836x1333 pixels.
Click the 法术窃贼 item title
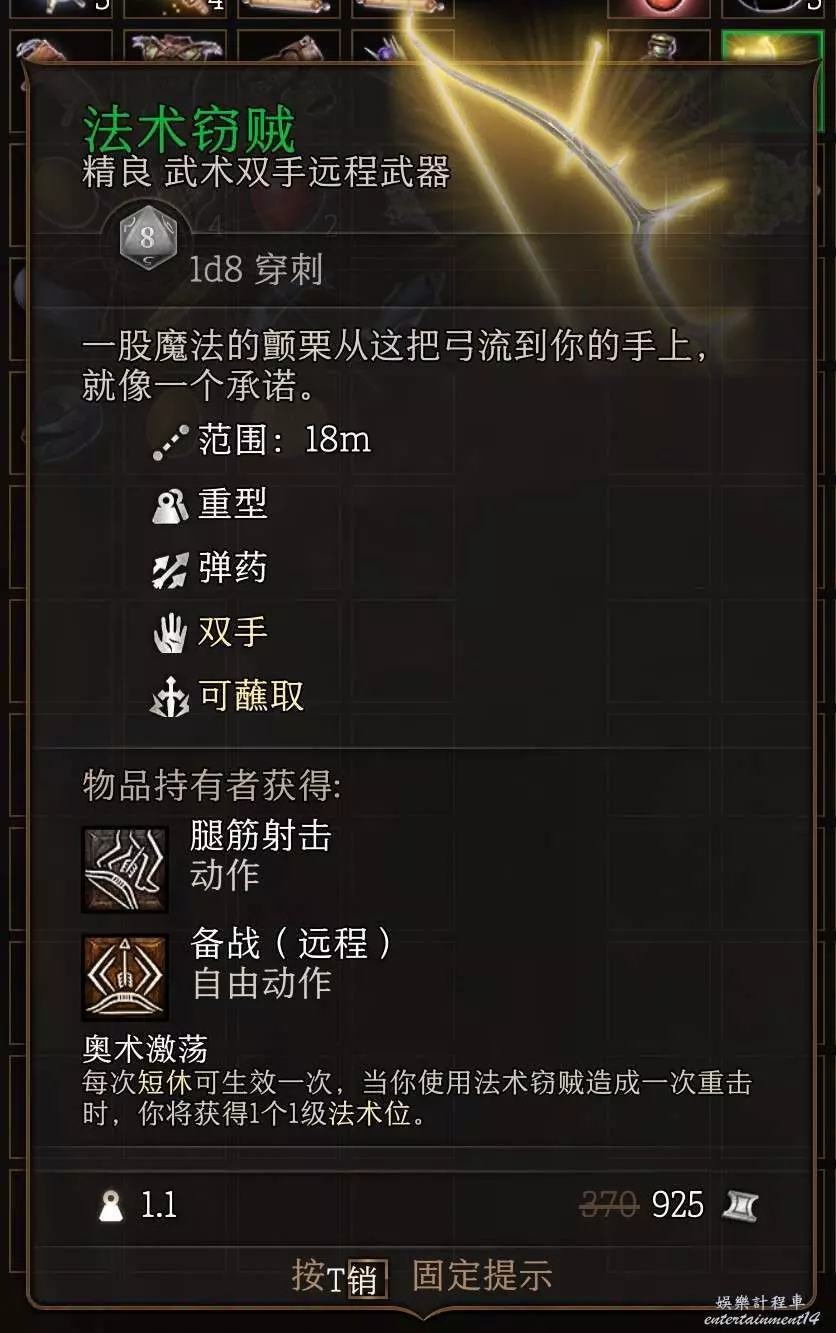pos(189,130)
